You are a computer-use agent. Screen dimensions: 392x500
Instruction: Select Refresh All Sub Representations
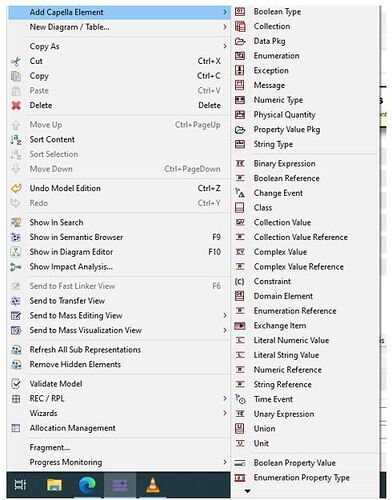118,350
